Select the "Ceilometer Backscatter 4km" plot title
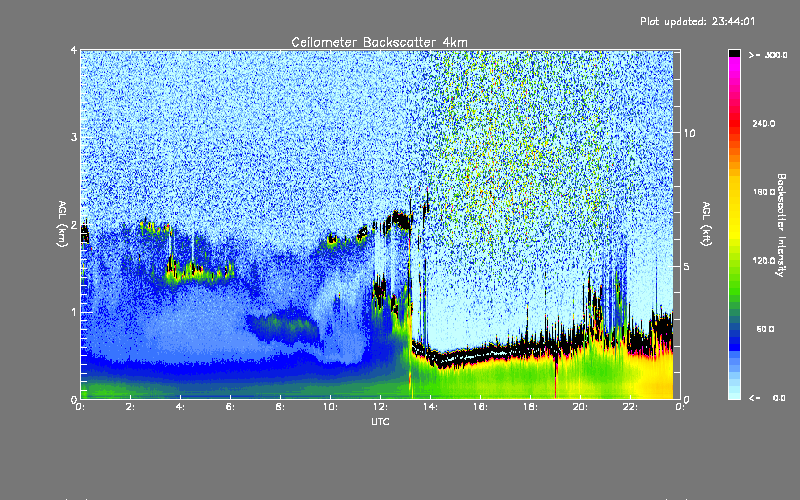Image resolution: width=800 pixels, height=500 pixels. pyautogui.click(x=379, y=42)
